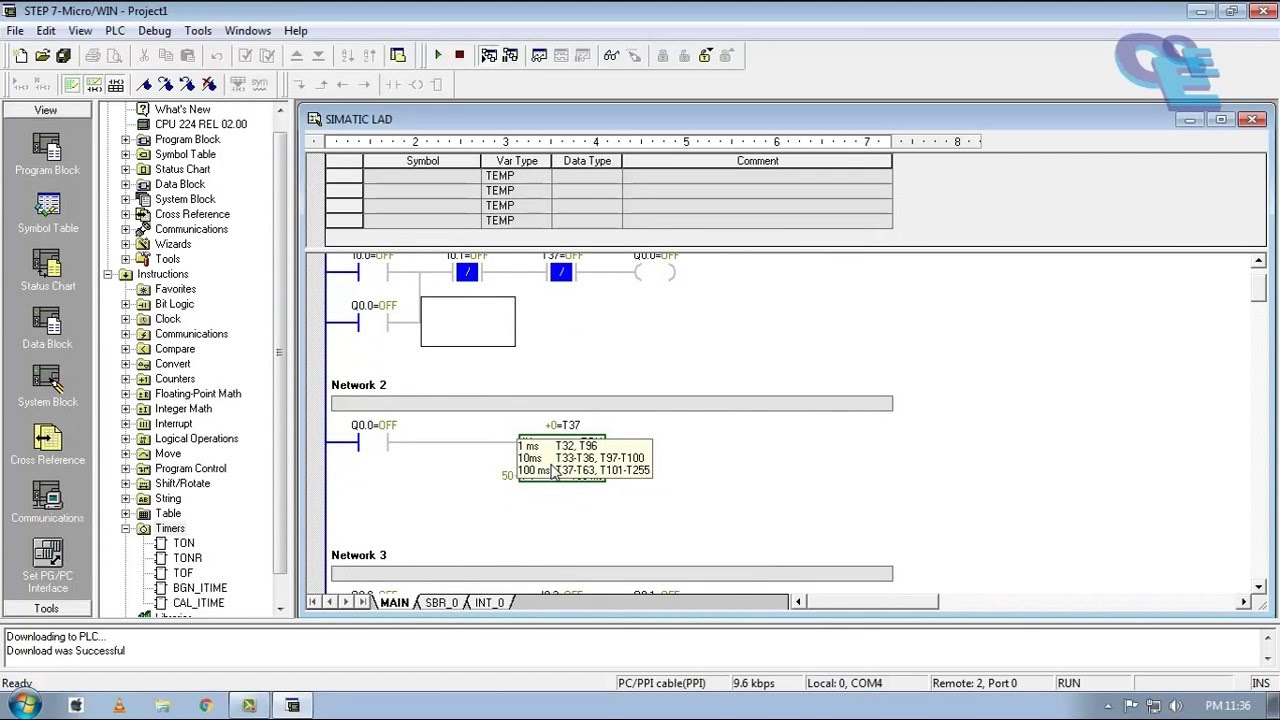Open the Debug menu
The width and height of the screenshot is (1280, 720).
click(x=155, y=31)
